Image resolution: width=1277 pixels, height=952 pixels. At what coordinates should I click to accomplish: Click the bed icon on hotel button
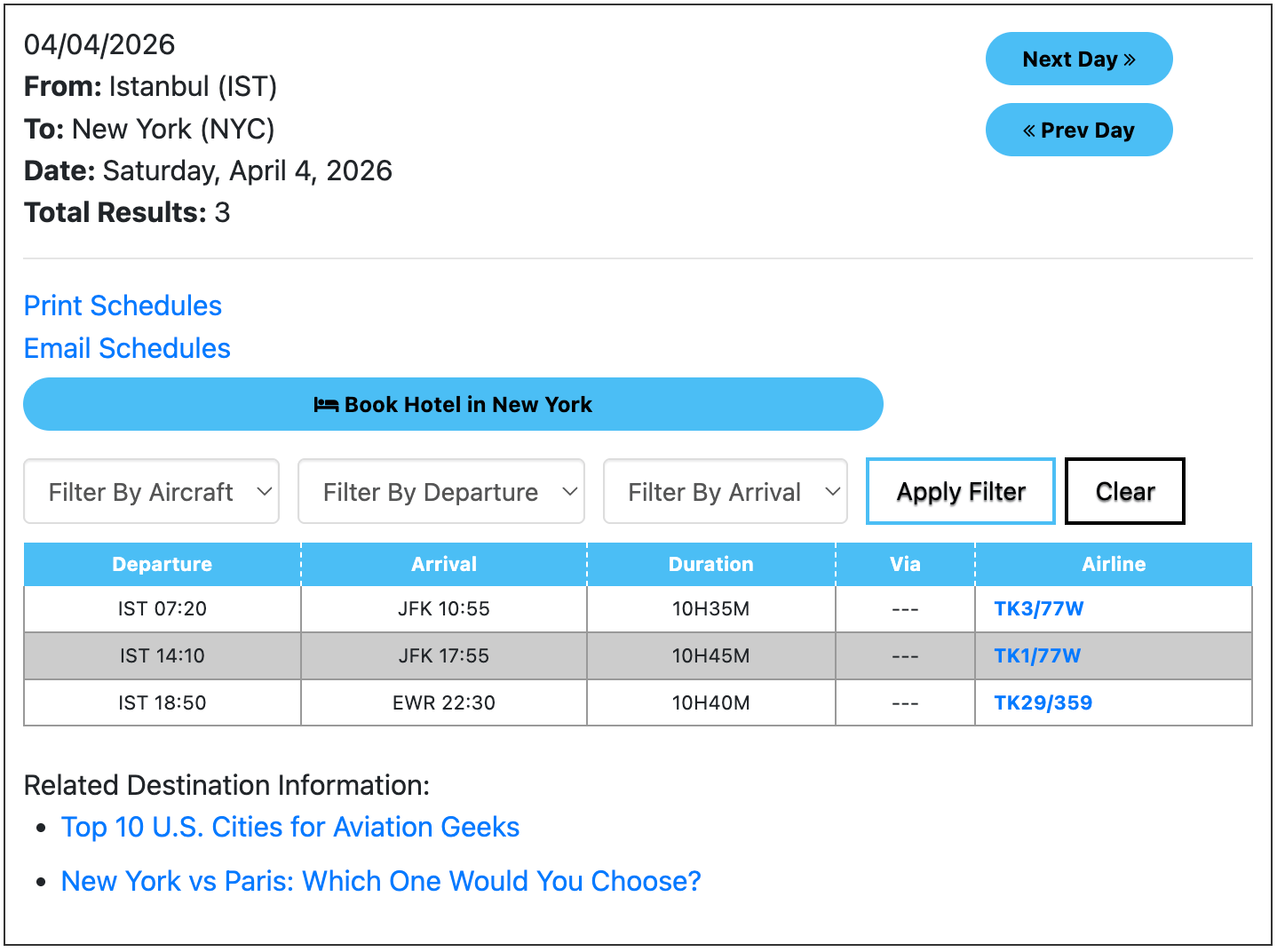coord(326,405)
